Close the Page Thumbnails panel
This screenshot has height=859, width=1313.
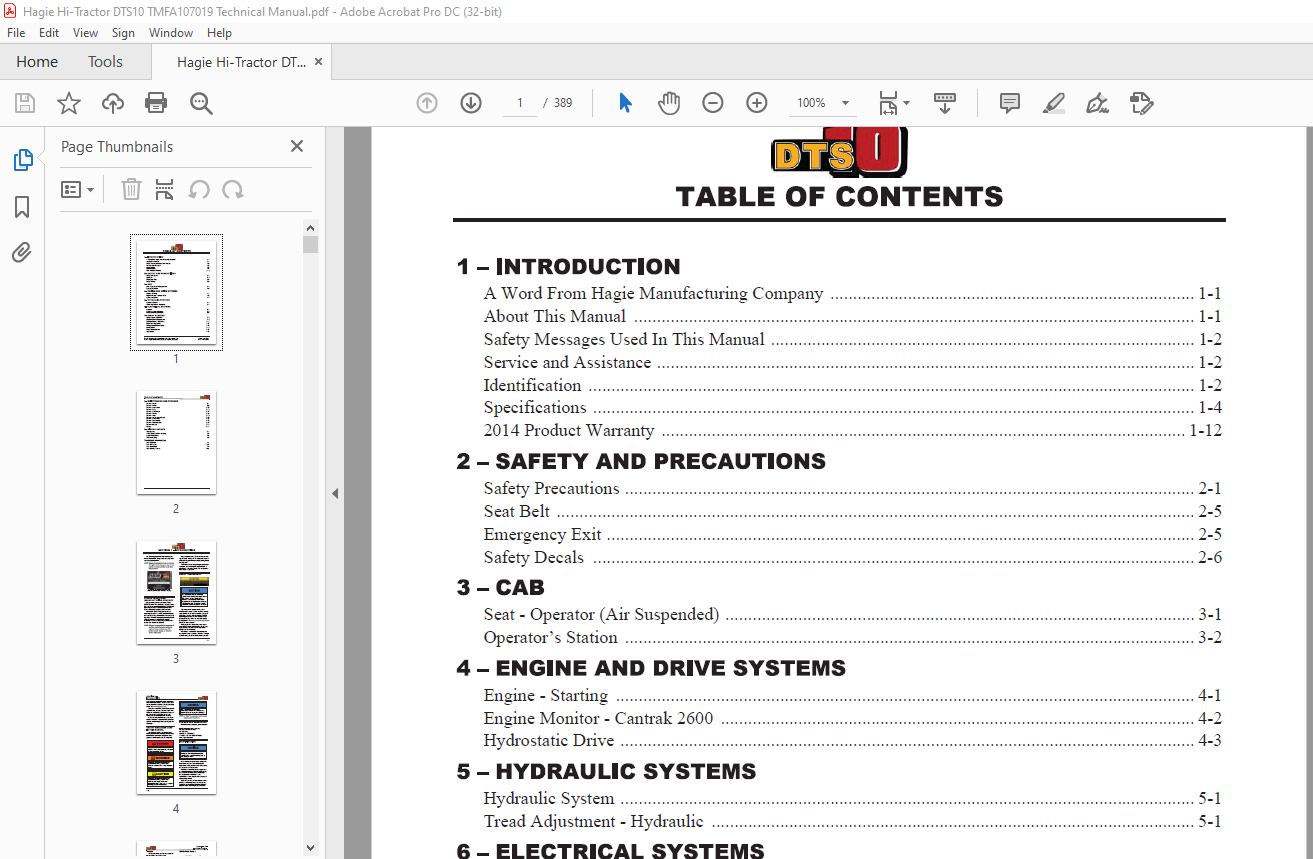[x=297, y=146]
